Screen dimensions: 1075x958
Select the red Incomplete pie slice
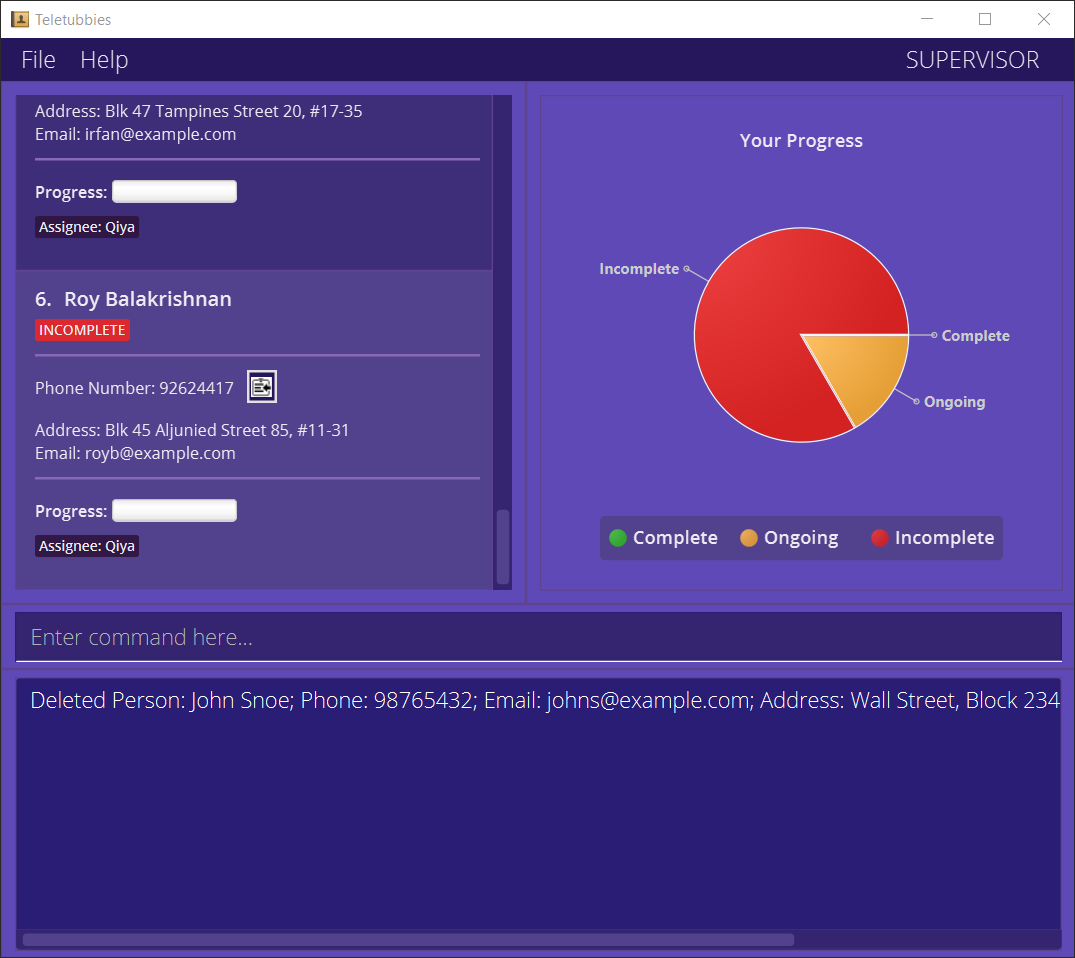coord(770,300)
